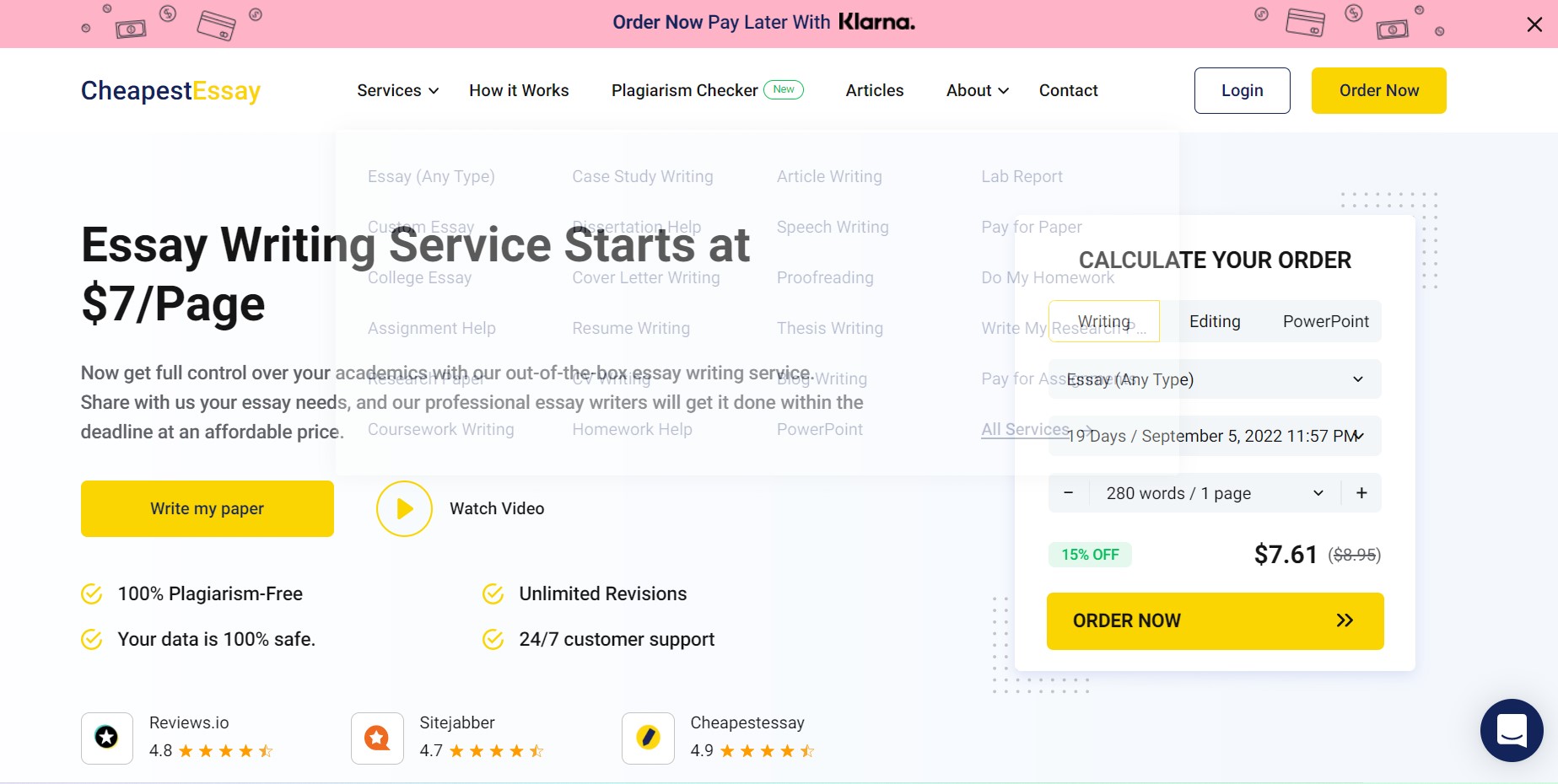
Task: Expand the Services menu chevron
Action: pos(434,91)
